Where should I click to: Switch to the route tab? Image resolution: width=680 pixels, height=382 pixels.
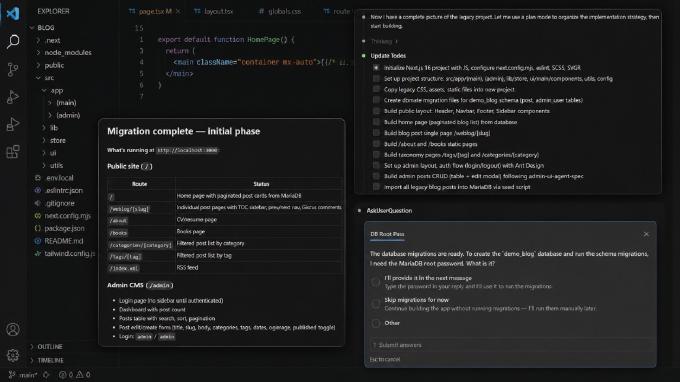tap(337, 12)
